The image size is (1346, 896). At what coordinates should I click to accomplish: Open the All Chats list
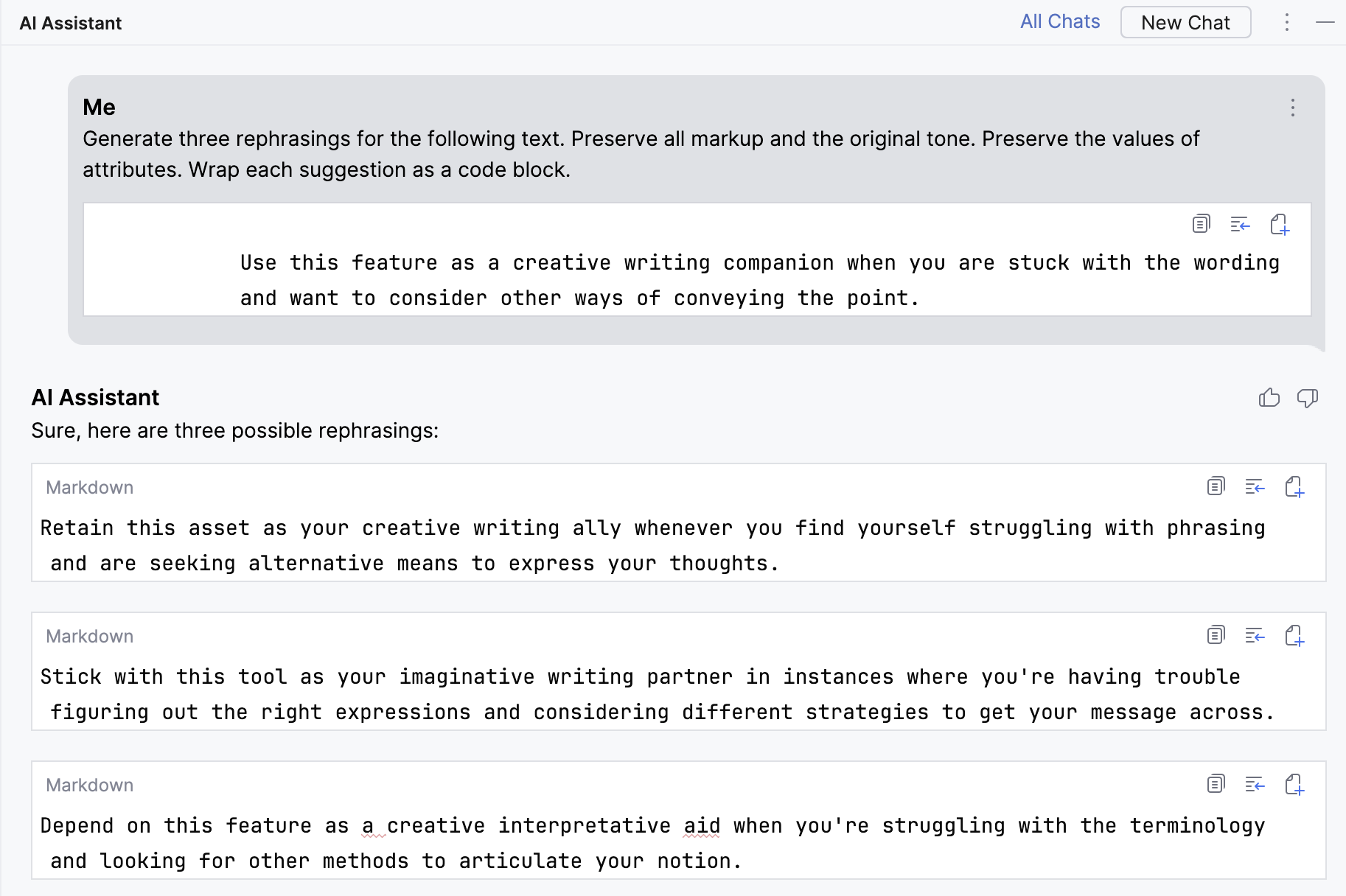click(x=1059, y=22)
